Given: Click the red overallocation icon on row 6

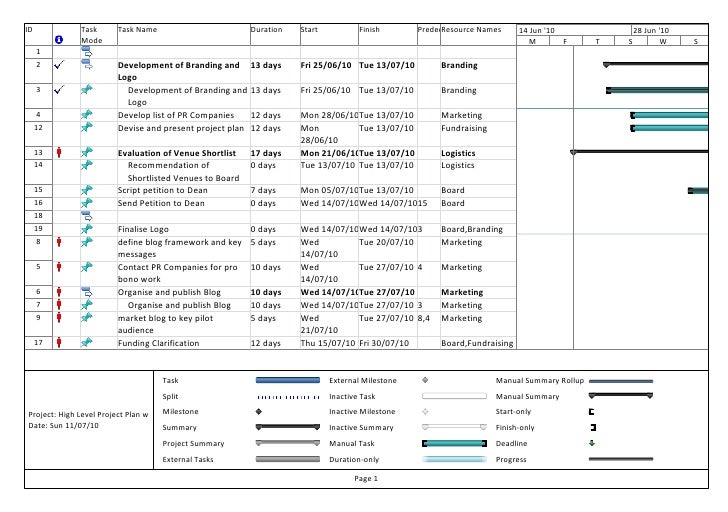Looking at the screenshot, I should pos(59,292).
